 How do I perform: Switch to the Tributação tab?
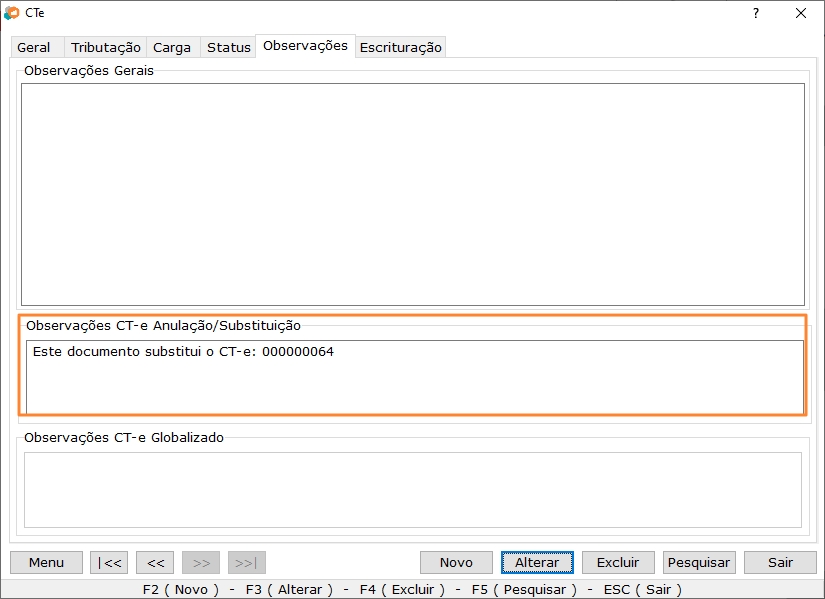106,47
